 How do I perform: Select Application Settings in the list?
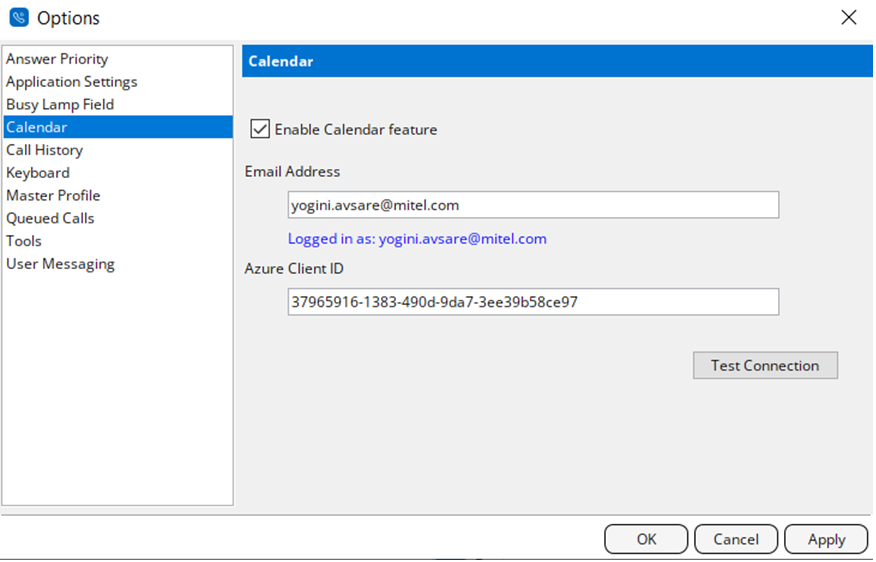click(x=72, y=82)
